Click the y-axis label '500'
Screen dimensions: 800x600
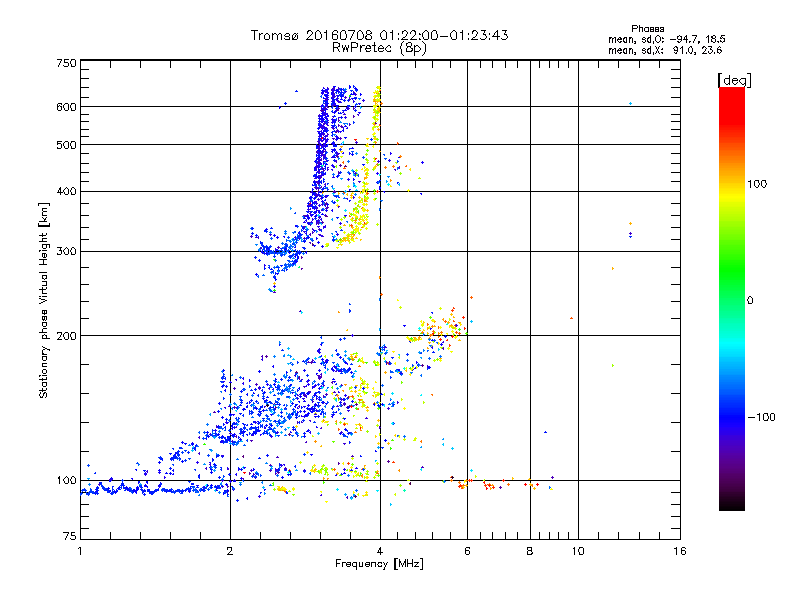[66, 145]
